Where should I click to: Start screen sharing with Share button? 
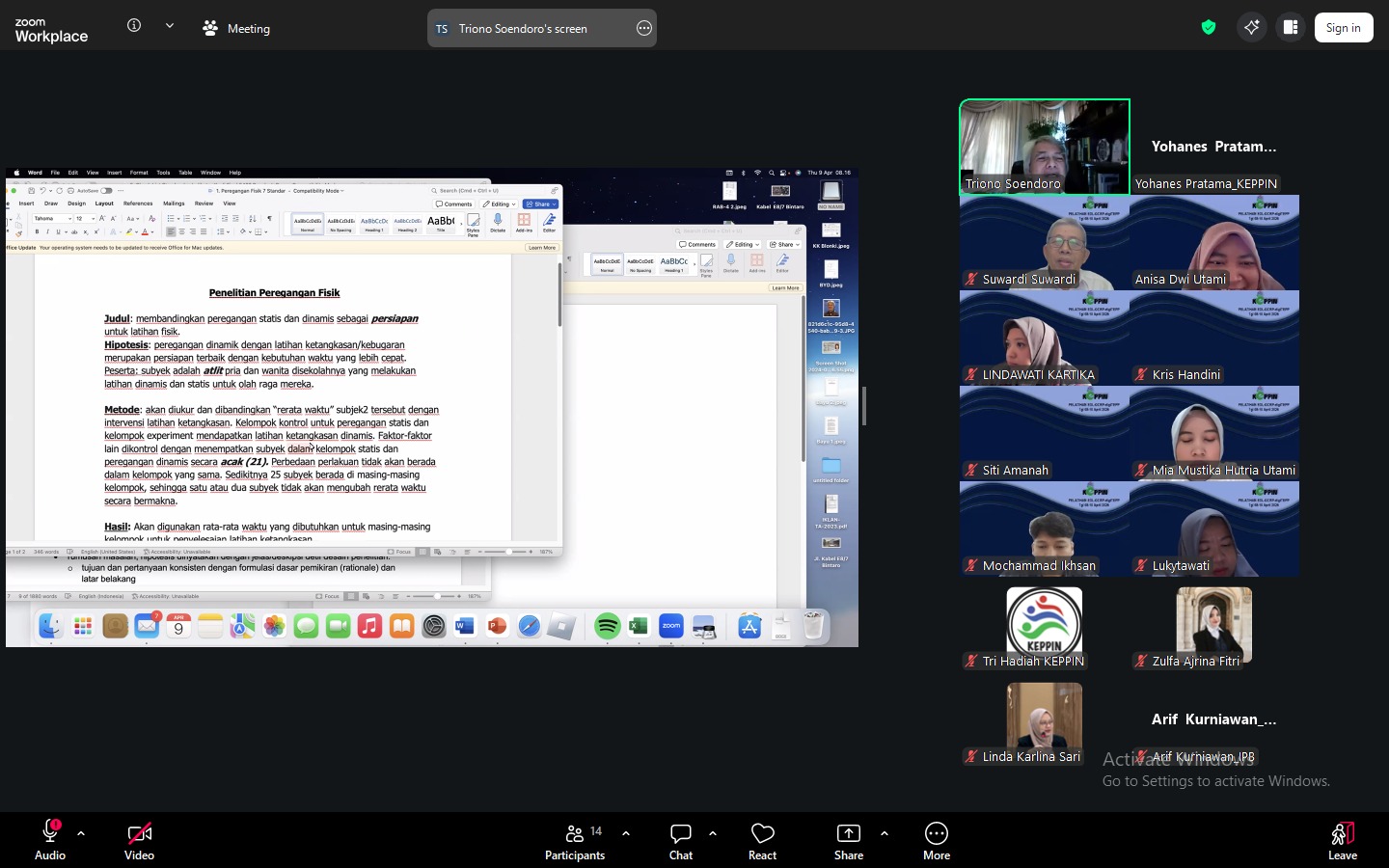point(849,840)
